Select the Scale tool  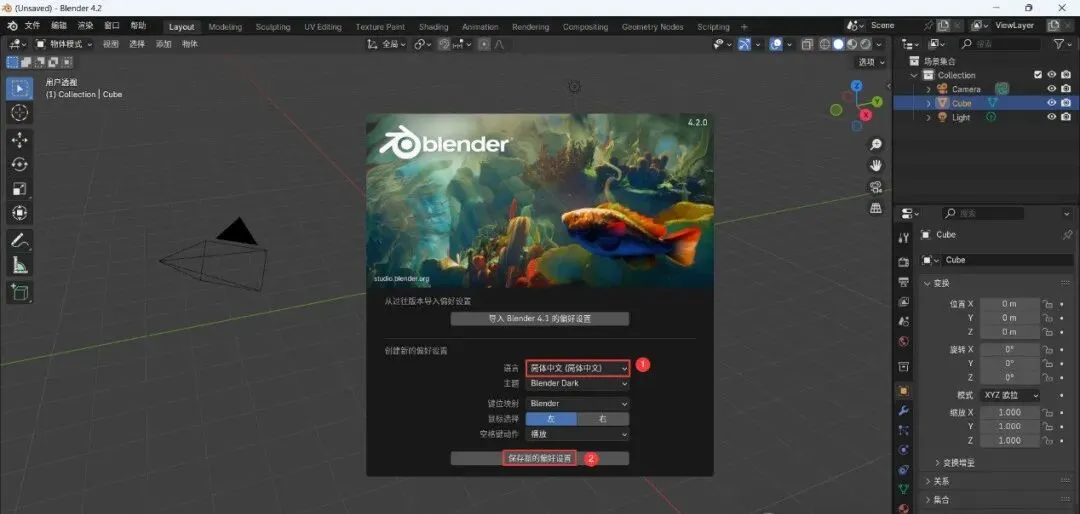pos(19,189)
